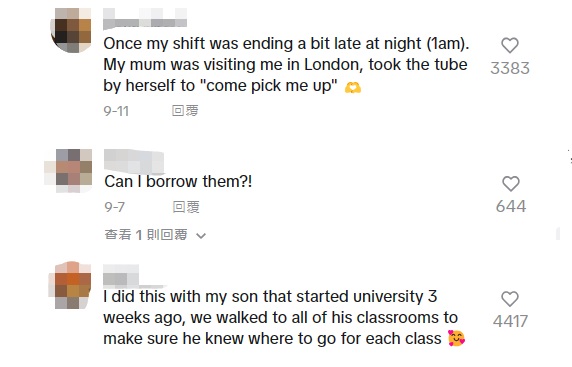Open avatar of university son commenter

[70, 285]
